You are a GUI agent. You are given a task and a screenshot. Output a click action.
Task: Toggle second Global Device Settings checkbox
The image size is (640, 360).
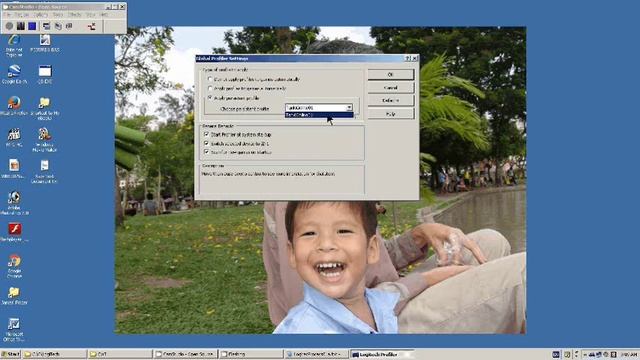206,143
